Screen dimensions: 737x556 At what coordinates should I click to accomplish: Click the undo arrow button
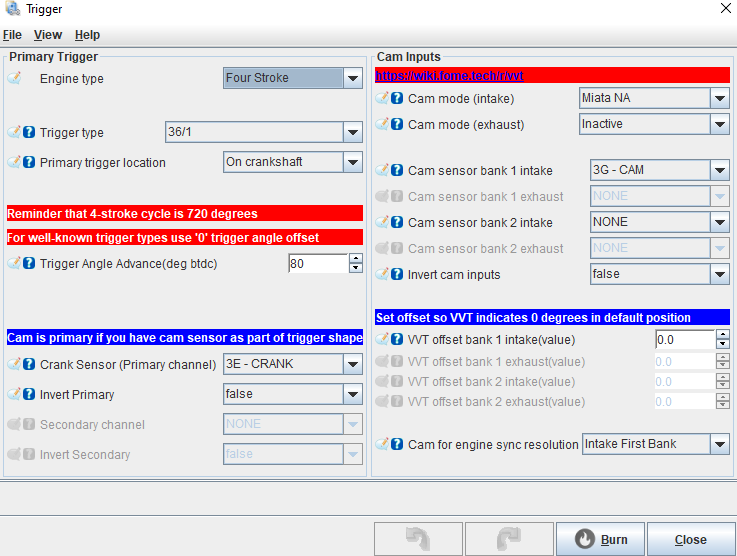(418, 539)
